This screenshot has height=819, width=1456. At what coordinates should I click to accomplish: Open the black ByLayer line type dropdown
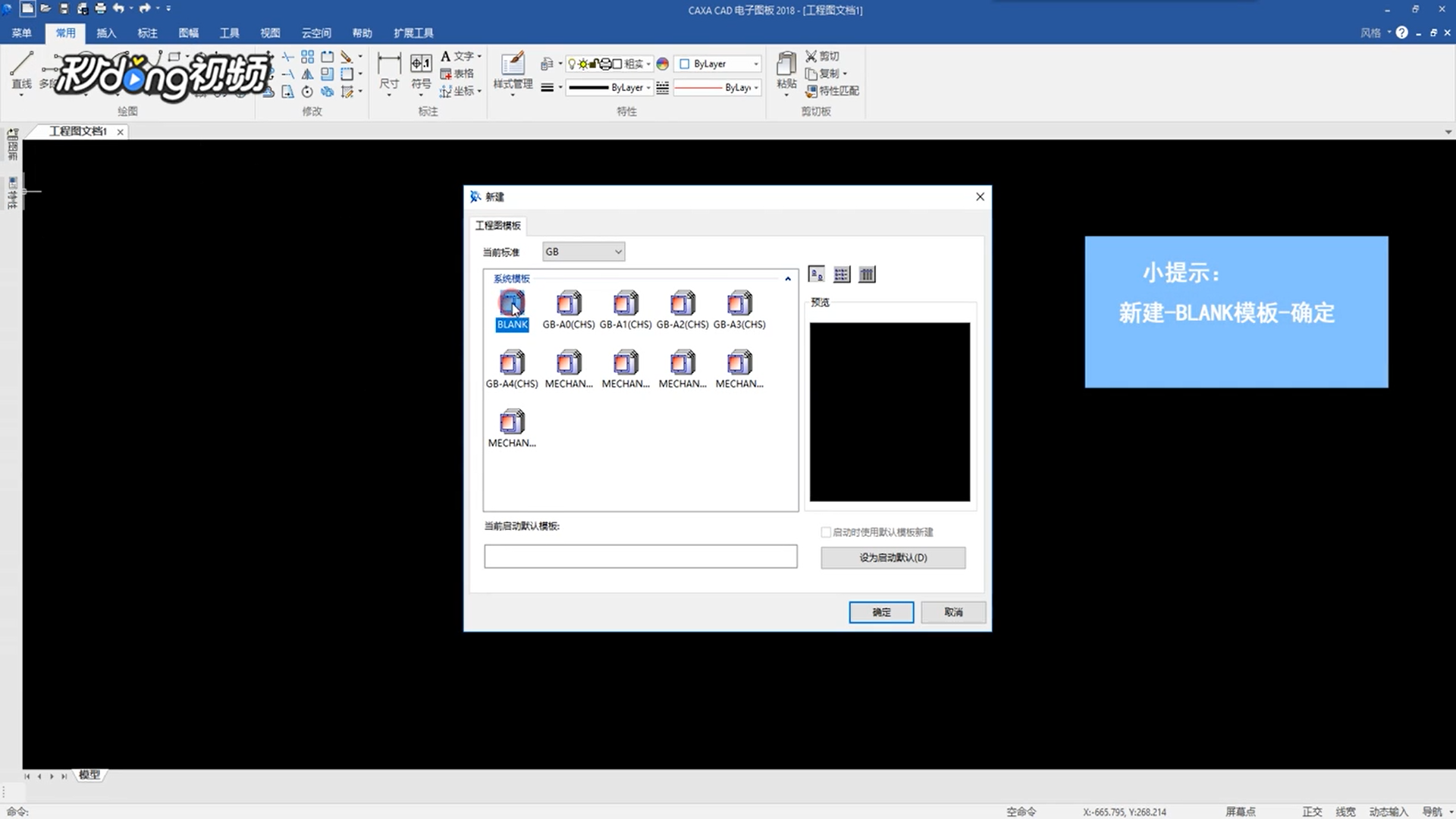610,88
